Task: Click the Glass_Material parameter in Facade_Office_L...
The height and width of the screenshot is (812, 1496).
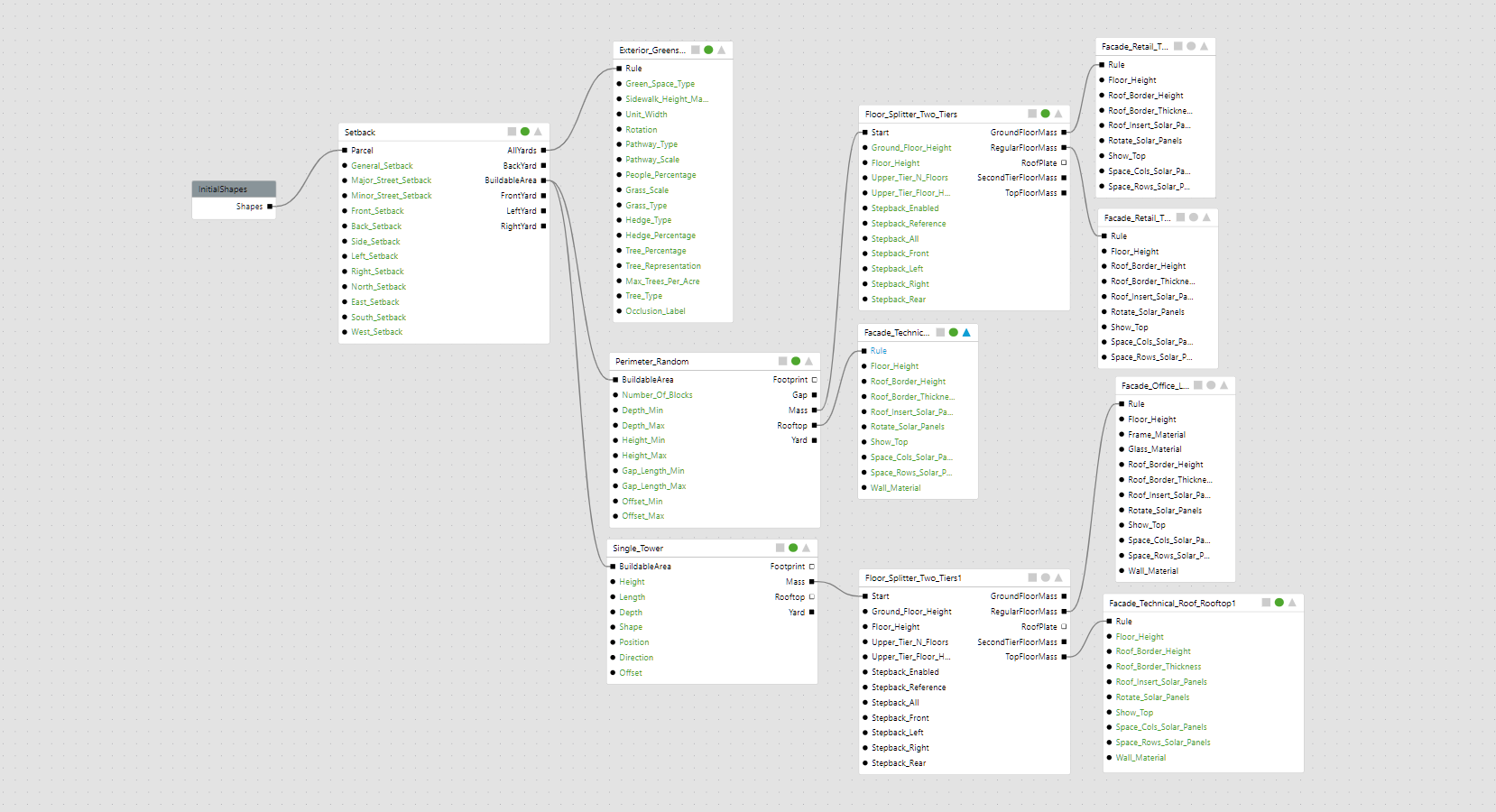Action: [1155, 449]
